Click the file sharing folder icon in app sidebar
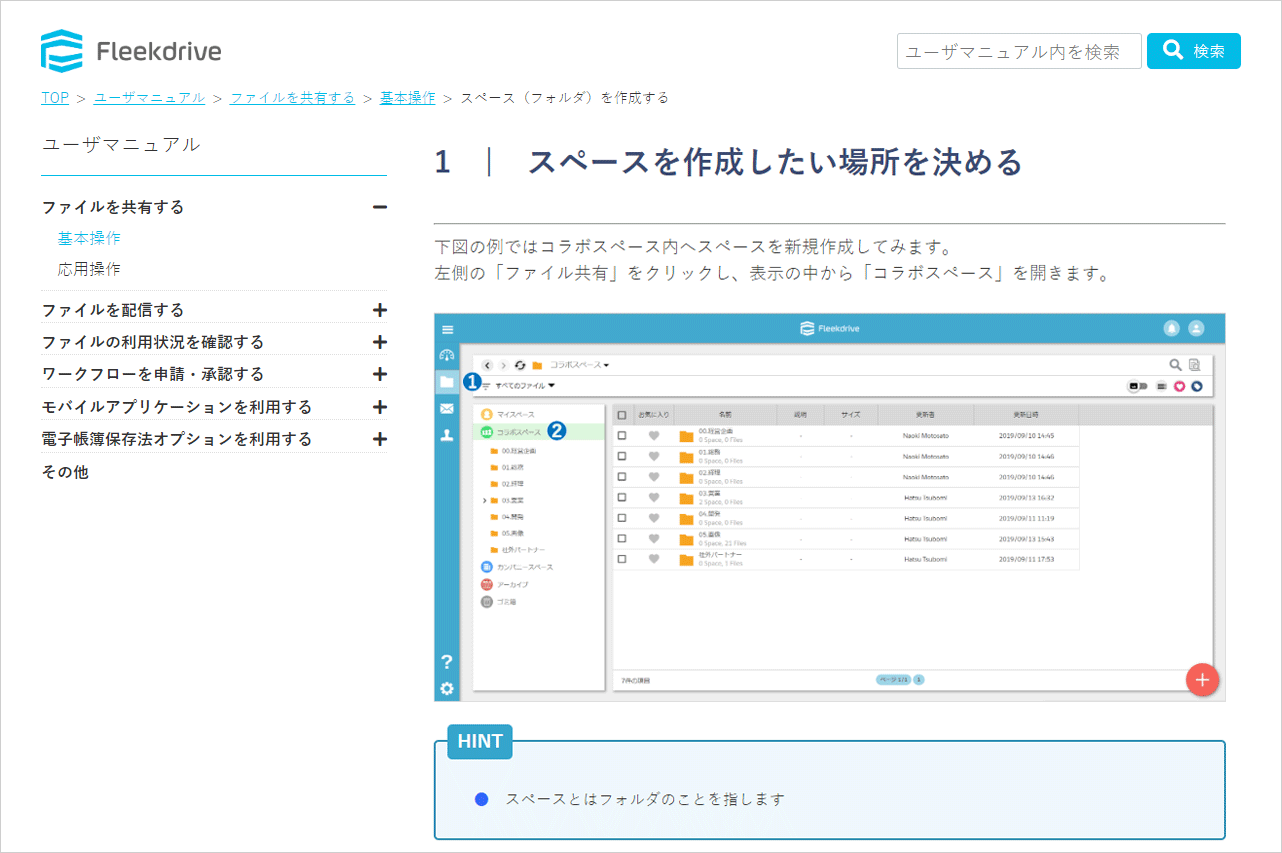This screenshot has height=853, width=1282. [447, 381]
